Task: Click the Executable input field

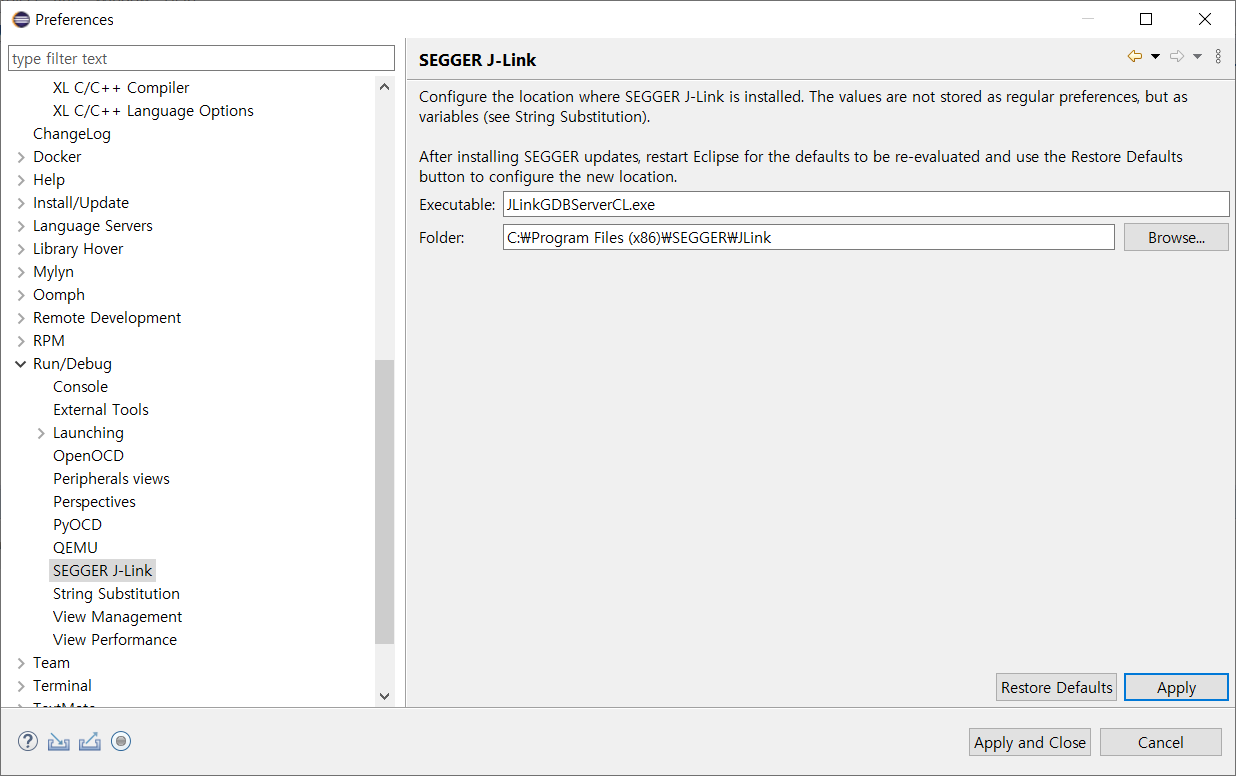Action: pyautogui.click(x=866, y=204)
